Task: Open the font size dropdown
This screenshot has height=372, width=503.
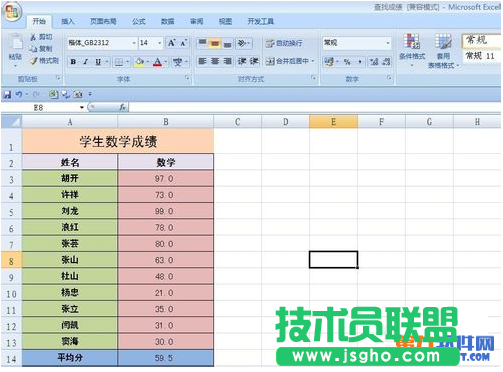Action: click(x=159, y=43)
